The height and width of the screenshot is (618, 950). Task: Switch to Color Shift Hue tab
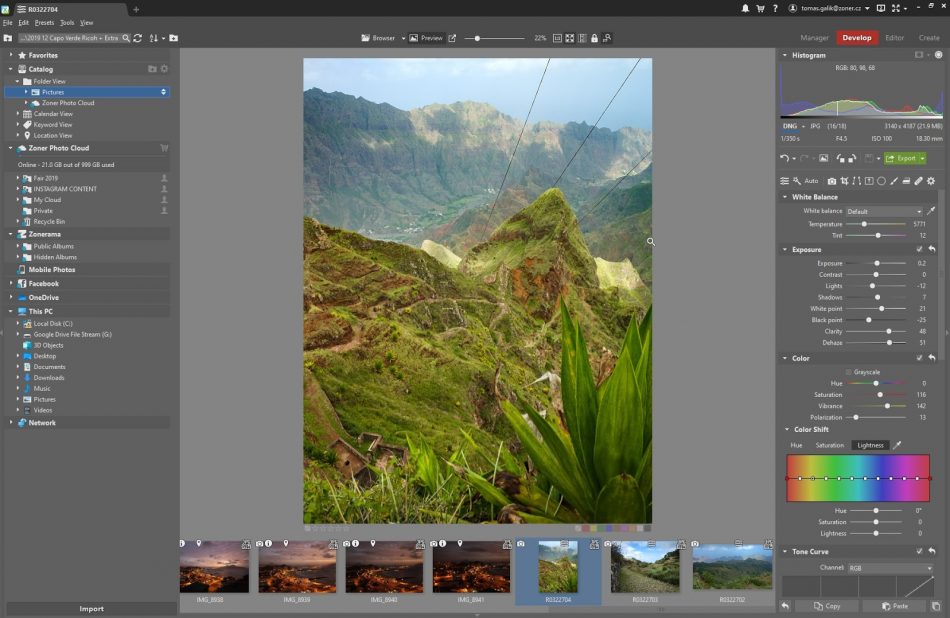796,445
